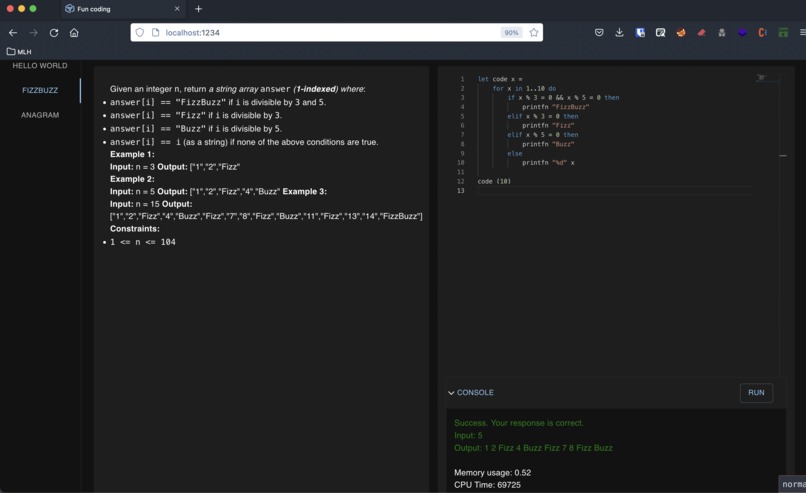The height and width of the screenshot is (493, 806).
Task: Bookmark this page with the star icon
Action: [x=534, y=32]
